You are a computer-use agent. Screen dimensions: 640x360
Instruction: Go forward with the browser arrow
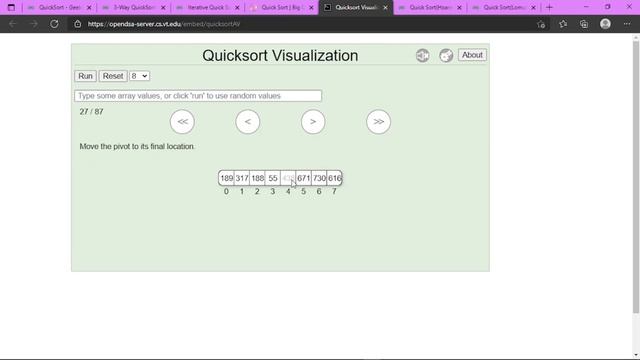coord(33,24)
